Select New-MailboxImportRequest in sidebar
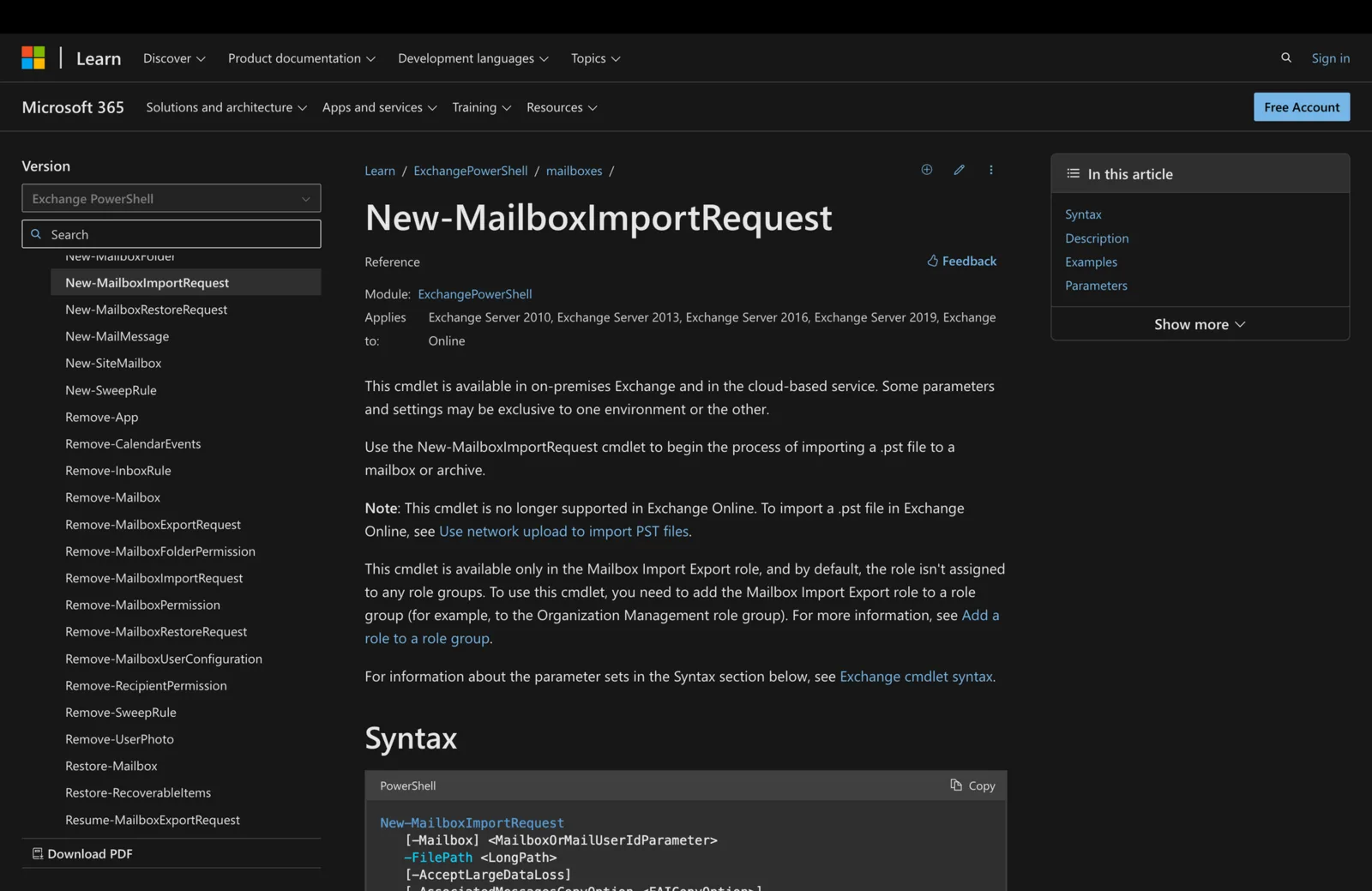 tap(186, 282)
